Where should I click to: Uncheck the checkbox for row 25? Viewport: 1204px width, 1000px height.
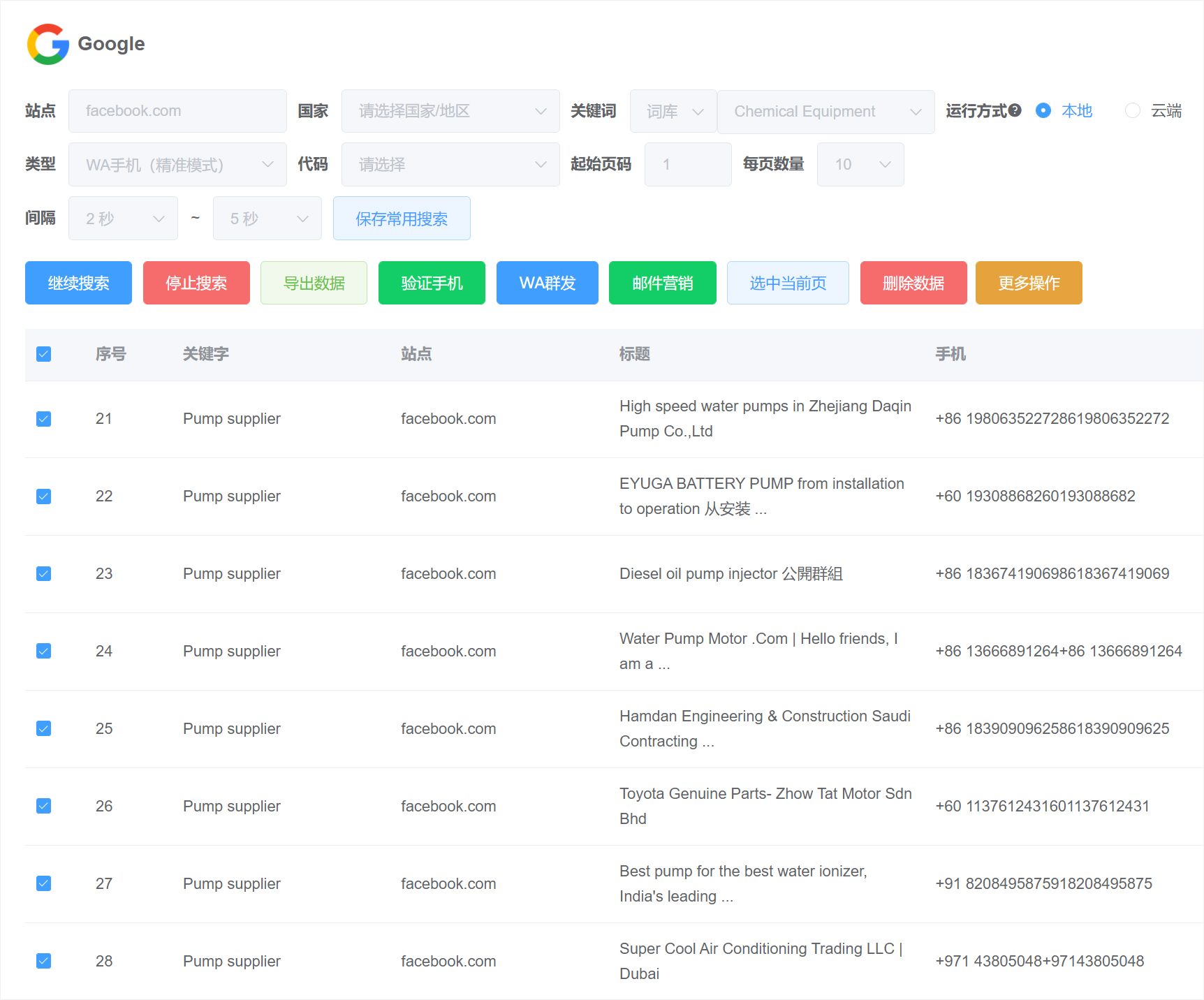pyautogui.click(x=43, y=729)
